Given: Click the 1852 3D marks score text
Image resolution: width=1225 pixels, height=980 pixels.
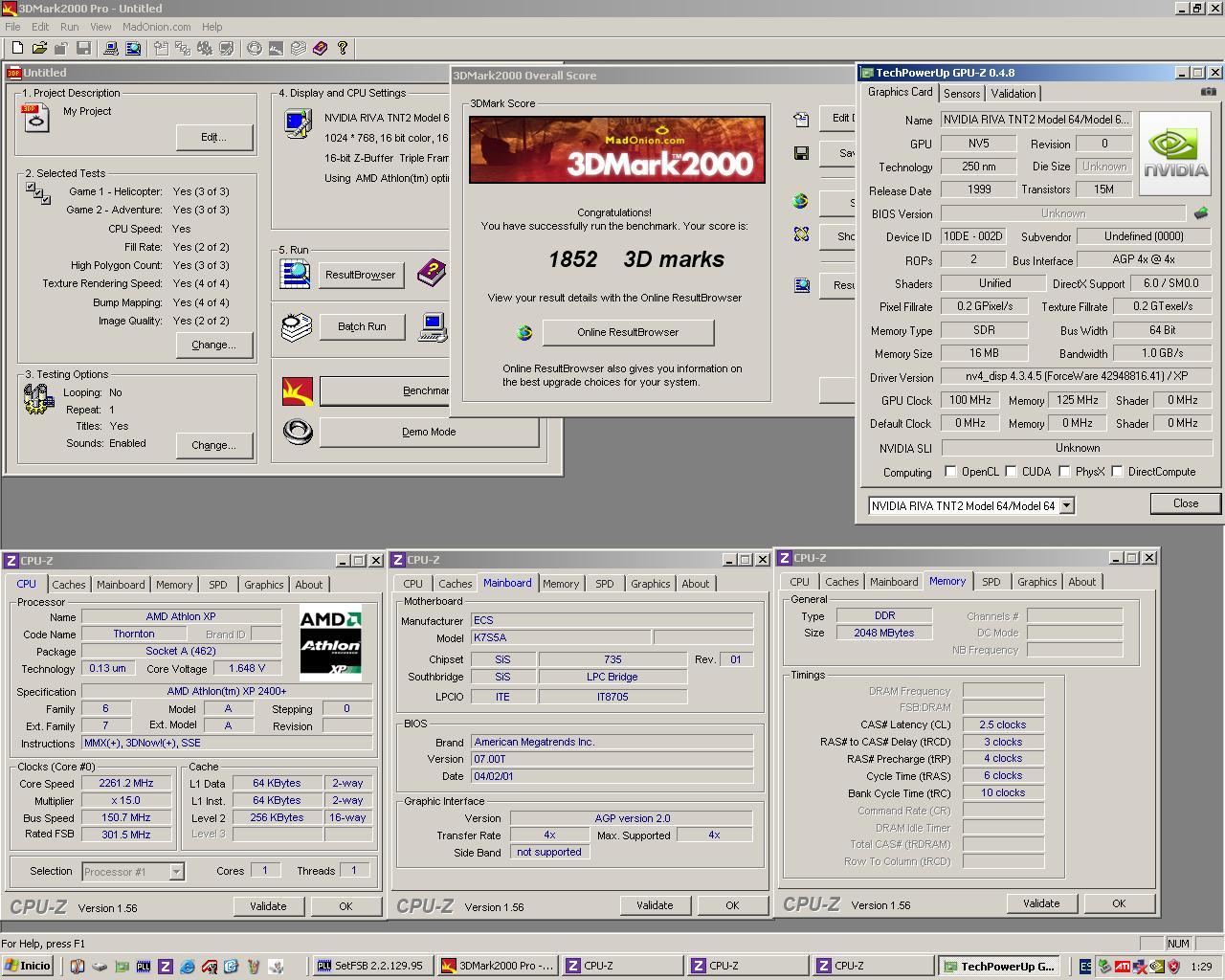Looking at the screenshot, I should click(x=636, y=259).
